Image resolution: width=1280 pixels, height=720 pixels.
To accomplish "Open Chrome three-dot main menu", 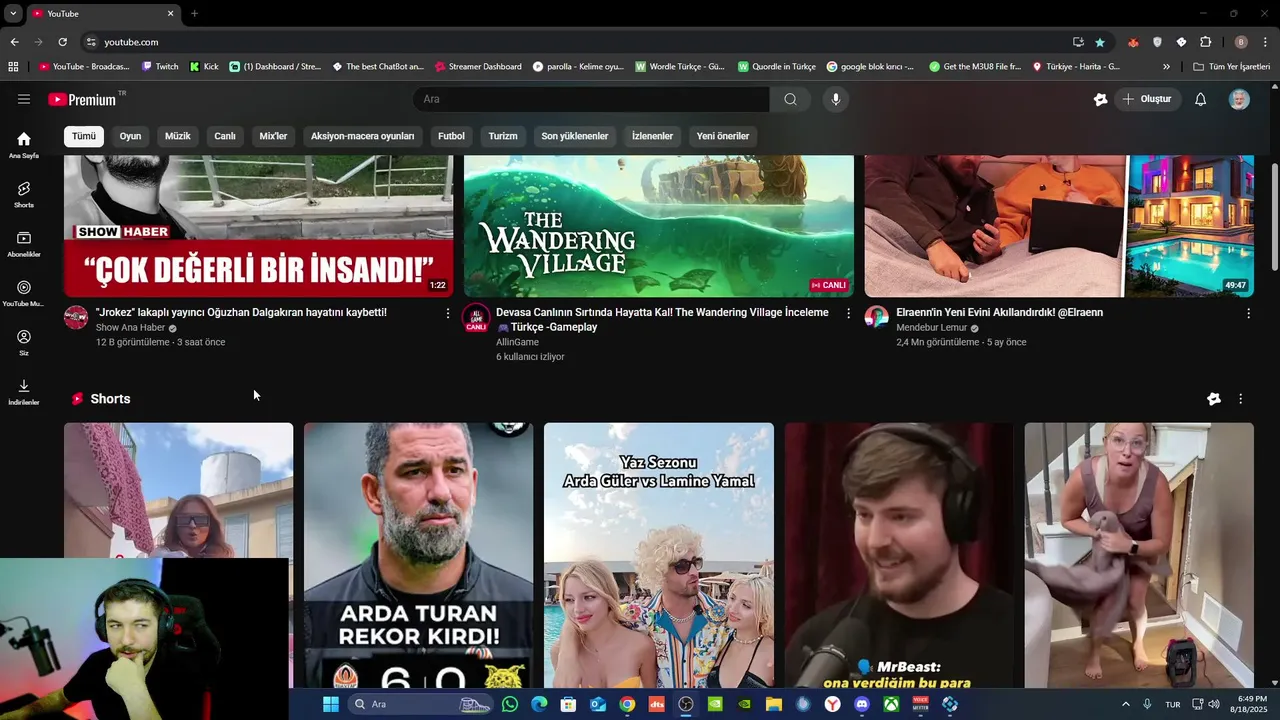I will pyautogui.click(x=1266, y=42).
